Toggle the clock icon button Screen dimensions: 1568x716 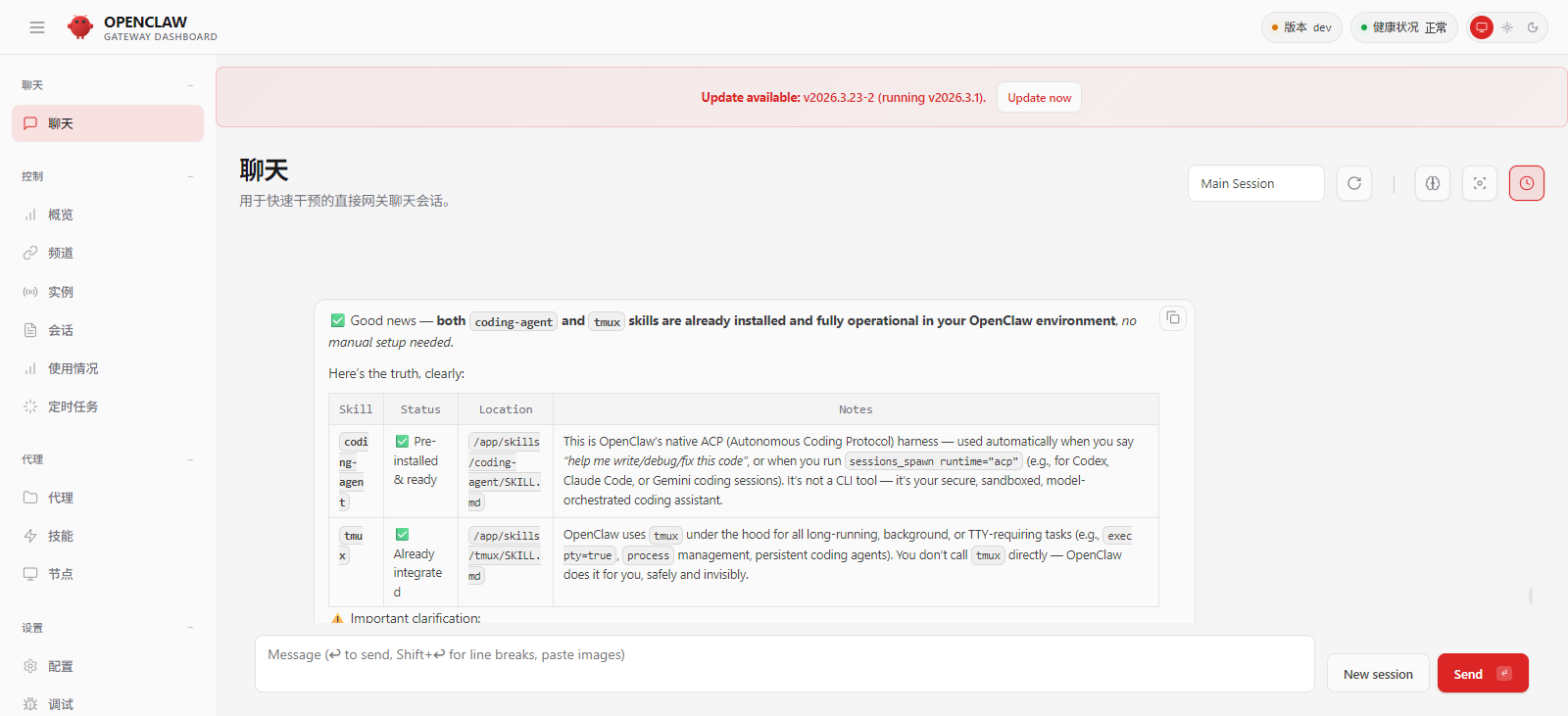click(x=1527, y=183)
